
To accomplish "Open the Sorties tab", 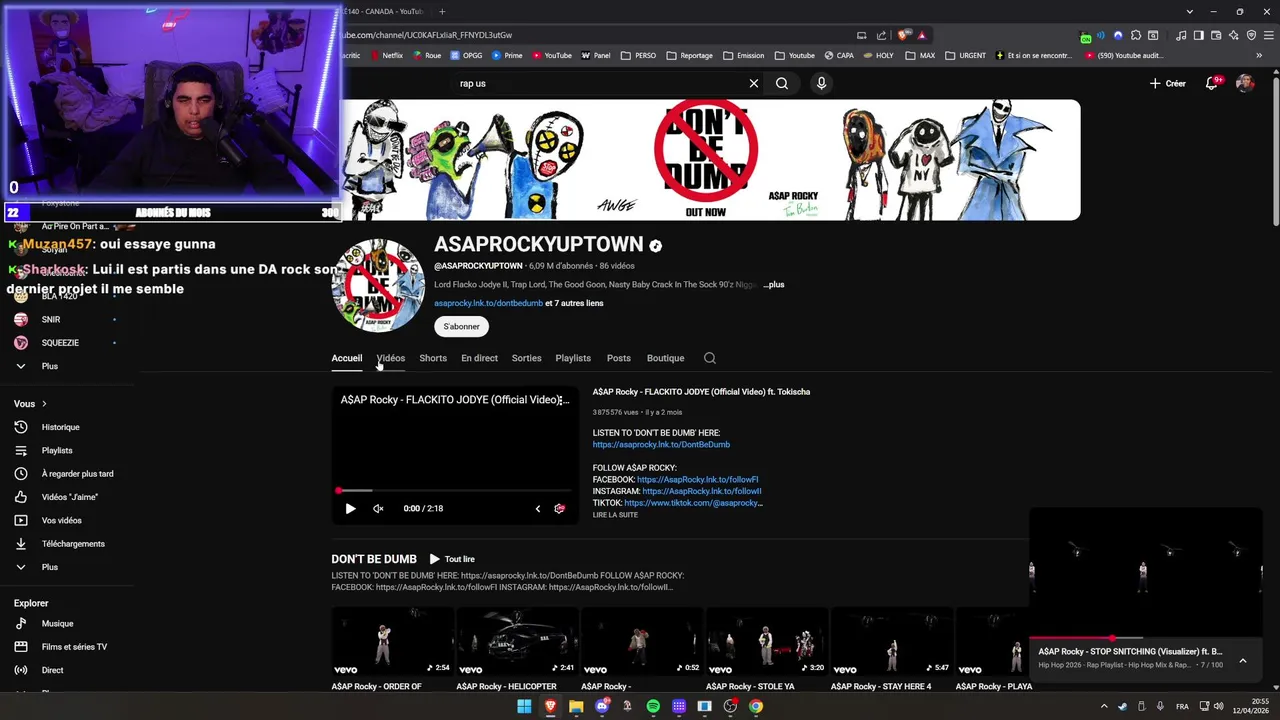I will click(526, 358).
